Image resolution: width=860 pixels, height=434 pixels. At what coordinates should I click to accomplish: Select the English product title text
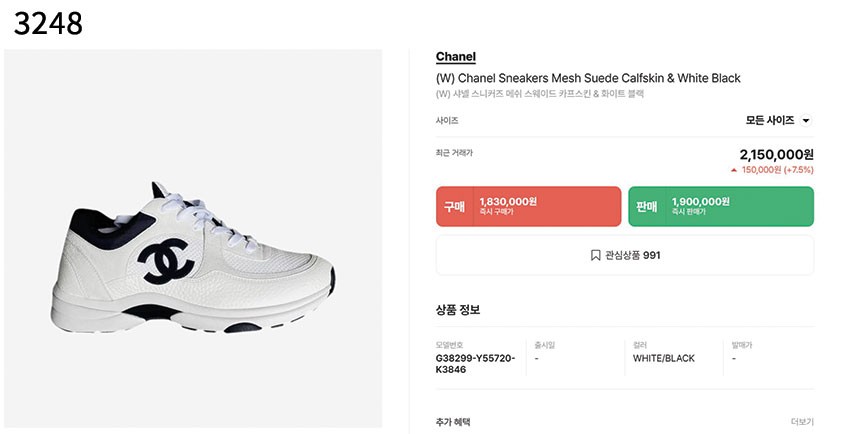click(588, 78)
